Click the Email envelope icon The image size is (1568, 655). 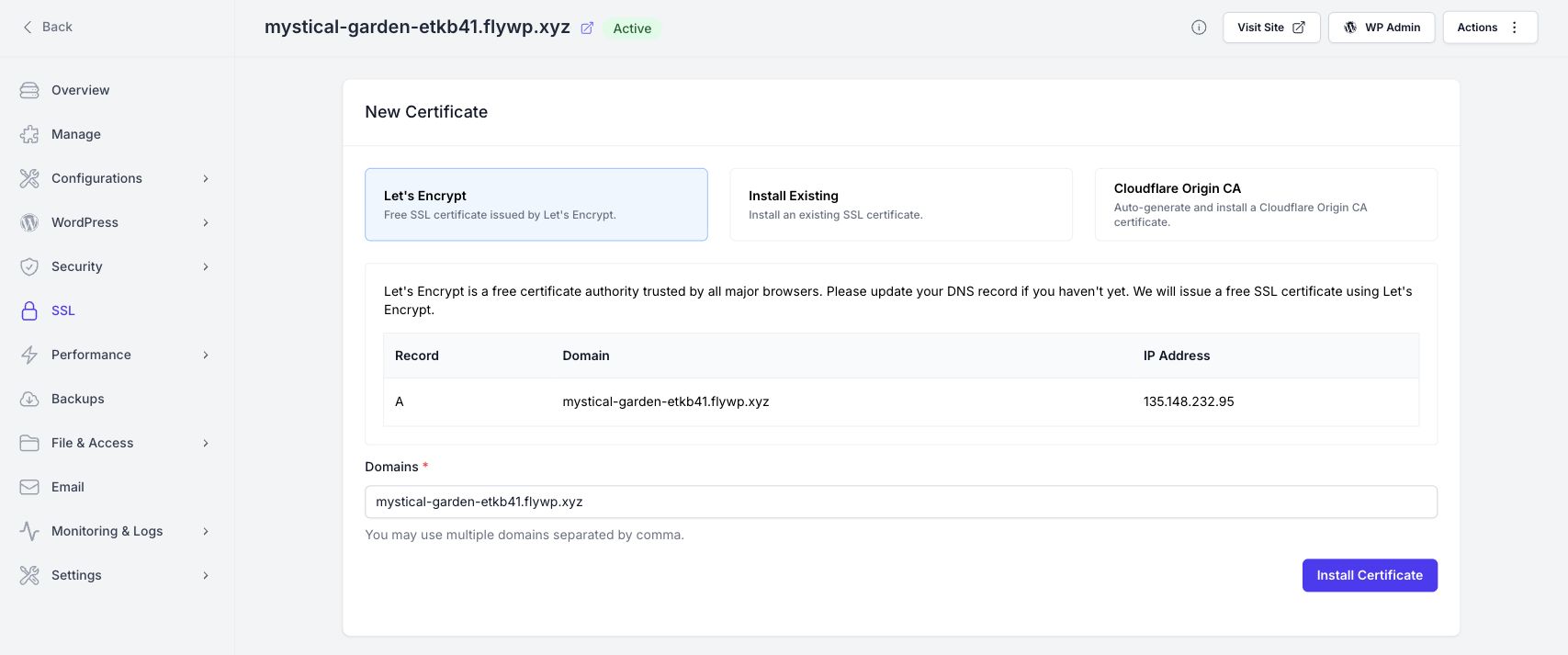coord(29,487)
